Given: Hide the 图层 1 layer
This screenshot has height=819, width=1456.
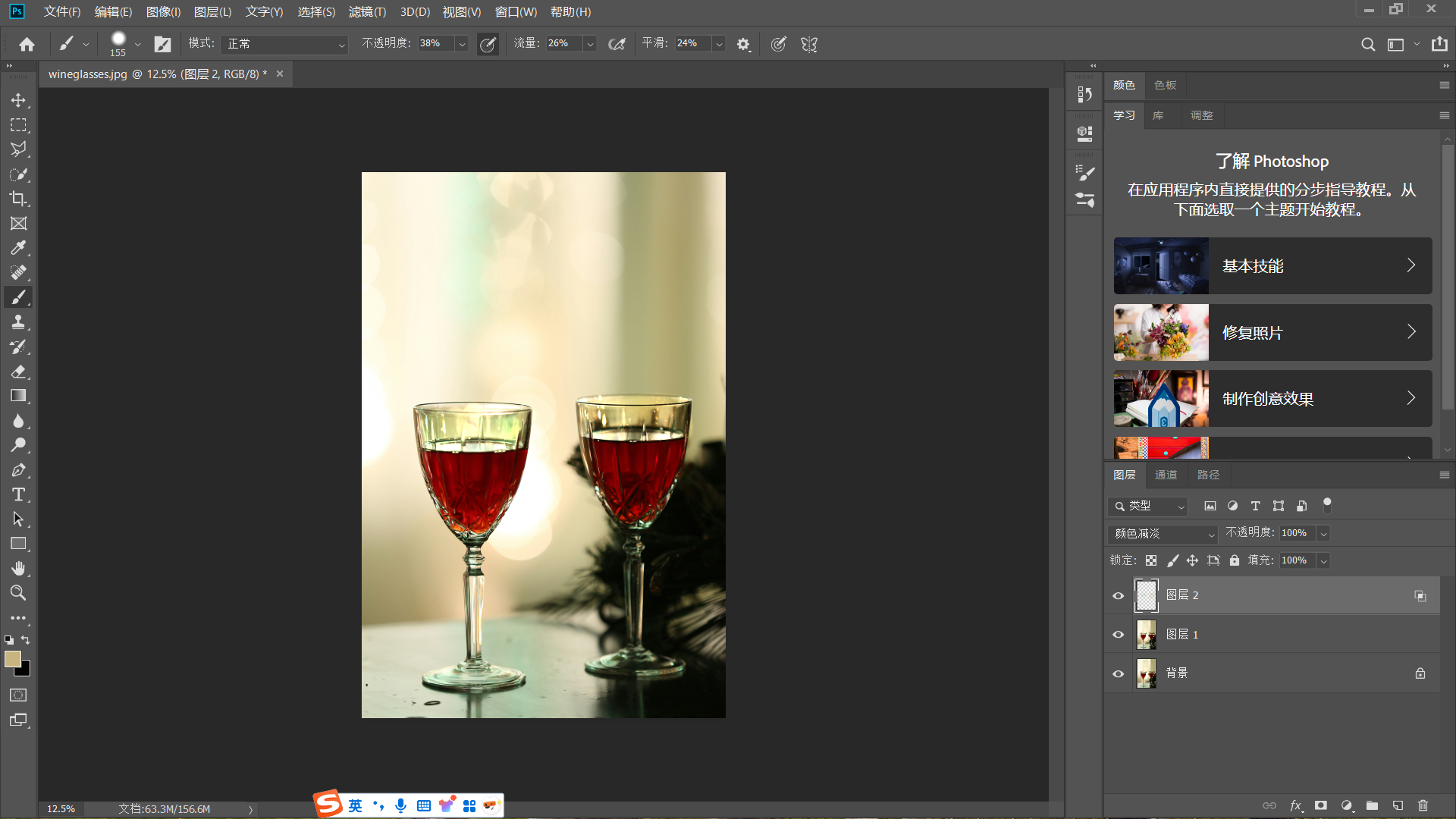Looking at the screenshot, I should pyautogui.click(x=1118, y=635).
